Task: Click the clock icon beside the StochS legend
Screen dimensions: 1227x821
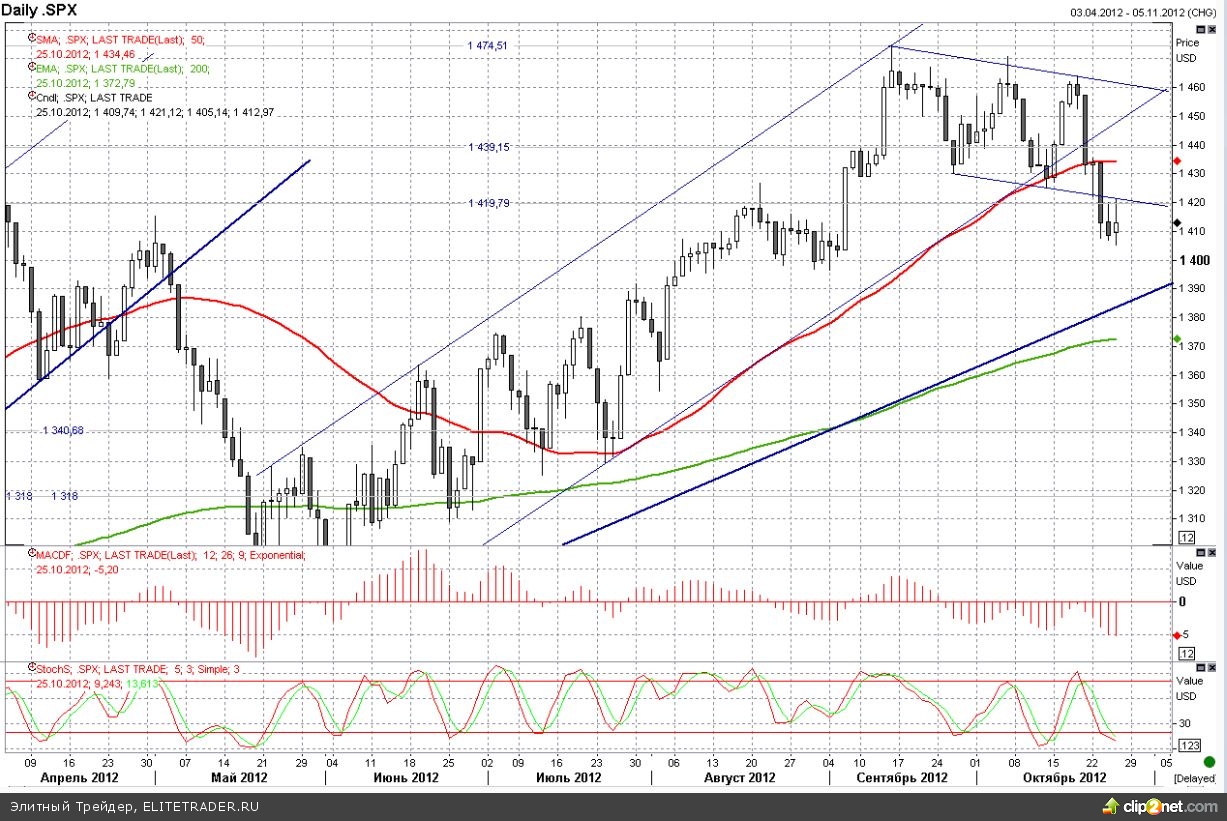Action: pyautogui.click(x=32, y=666)
